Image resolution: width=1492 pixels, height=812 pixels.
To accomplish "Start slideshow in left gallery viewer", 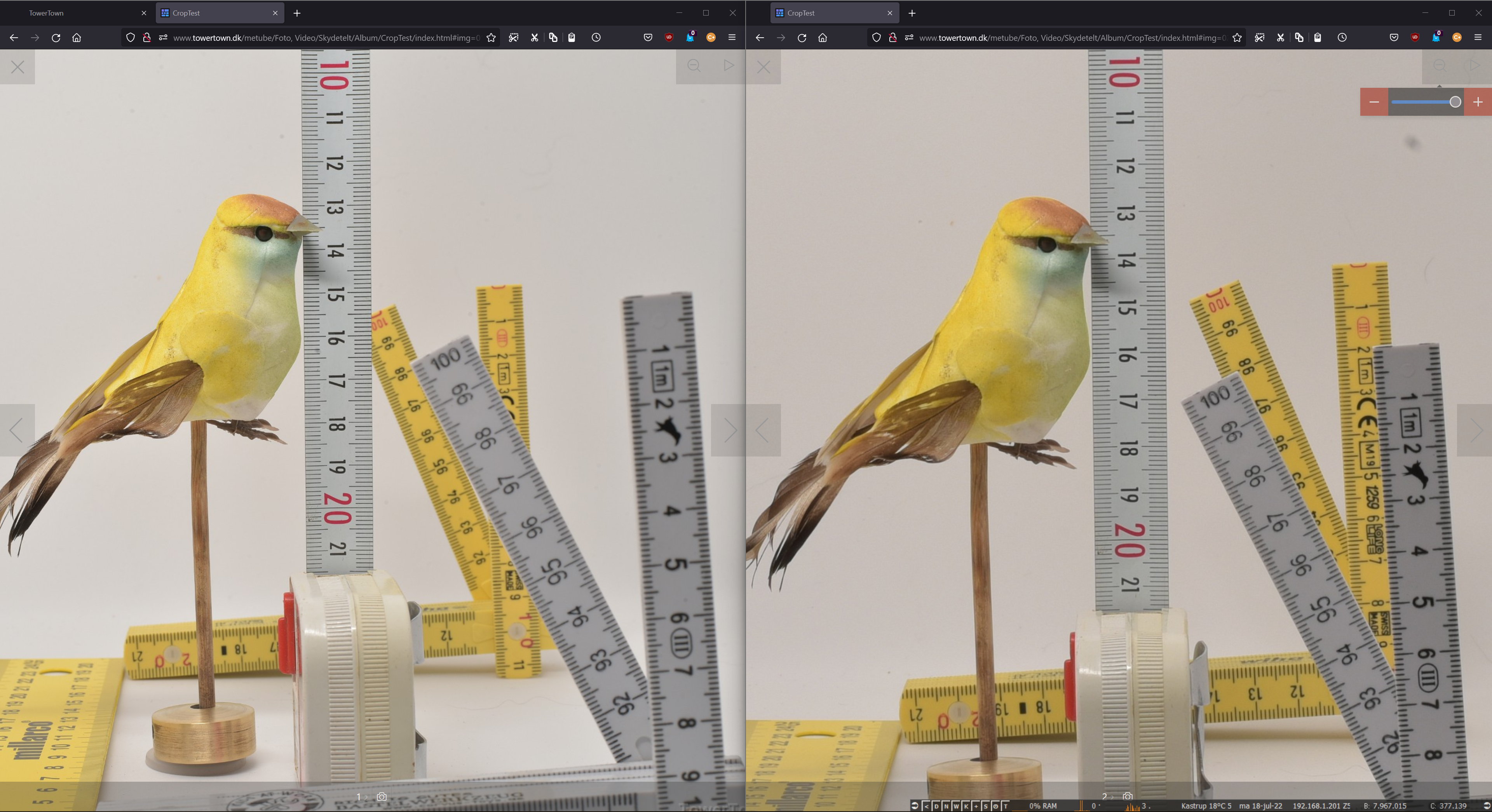I will [729, 65].
